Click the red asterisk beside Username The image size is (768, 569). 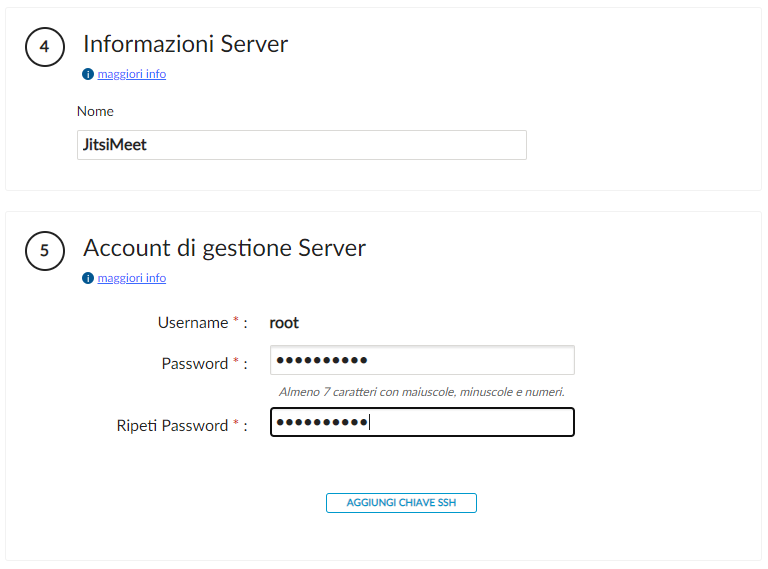coord(236,322)
